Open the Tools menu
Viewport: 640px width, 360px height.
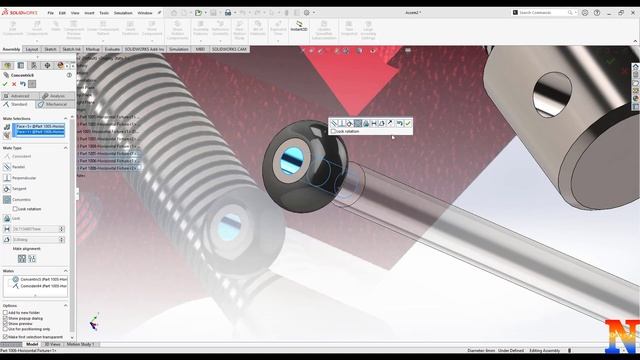click(x=104, y=13)
